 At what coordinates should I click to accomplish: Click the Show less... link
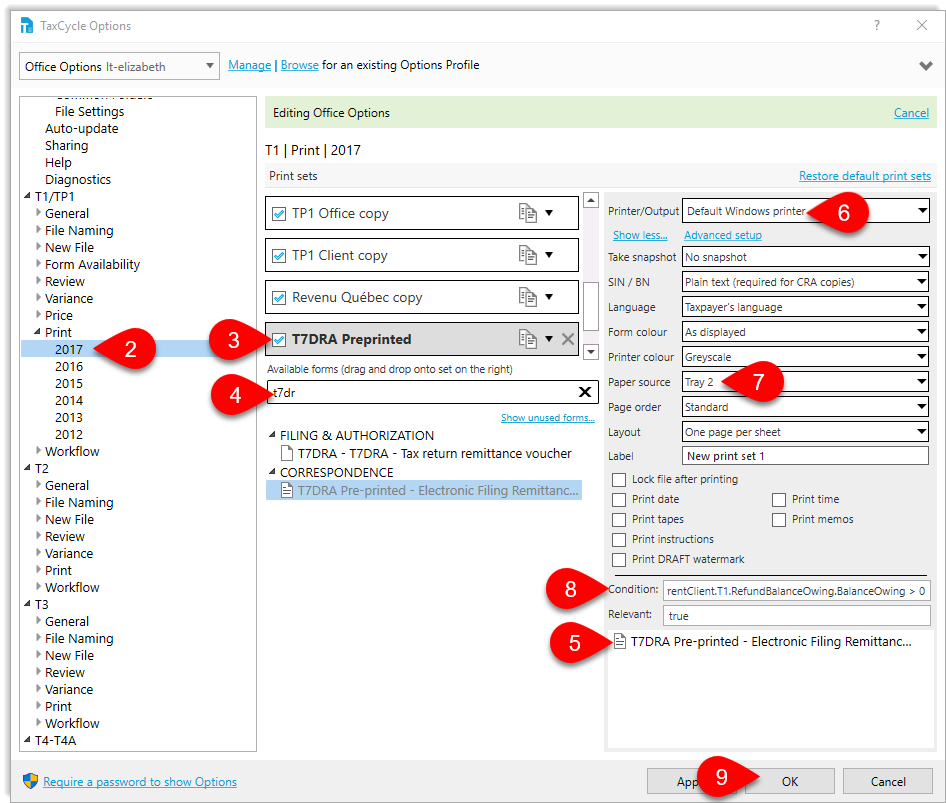(x=640, y=235)
